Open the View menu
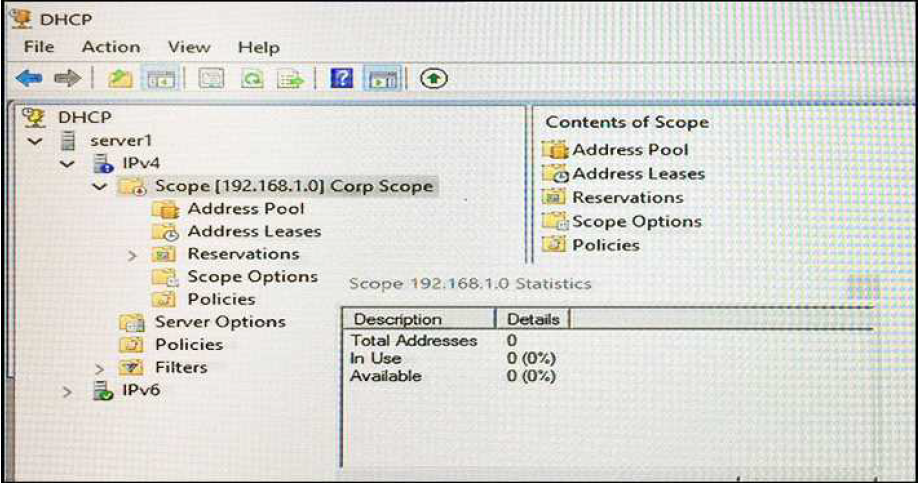The width and height of the screenshot is (918, 483). (x=189, y=47)
